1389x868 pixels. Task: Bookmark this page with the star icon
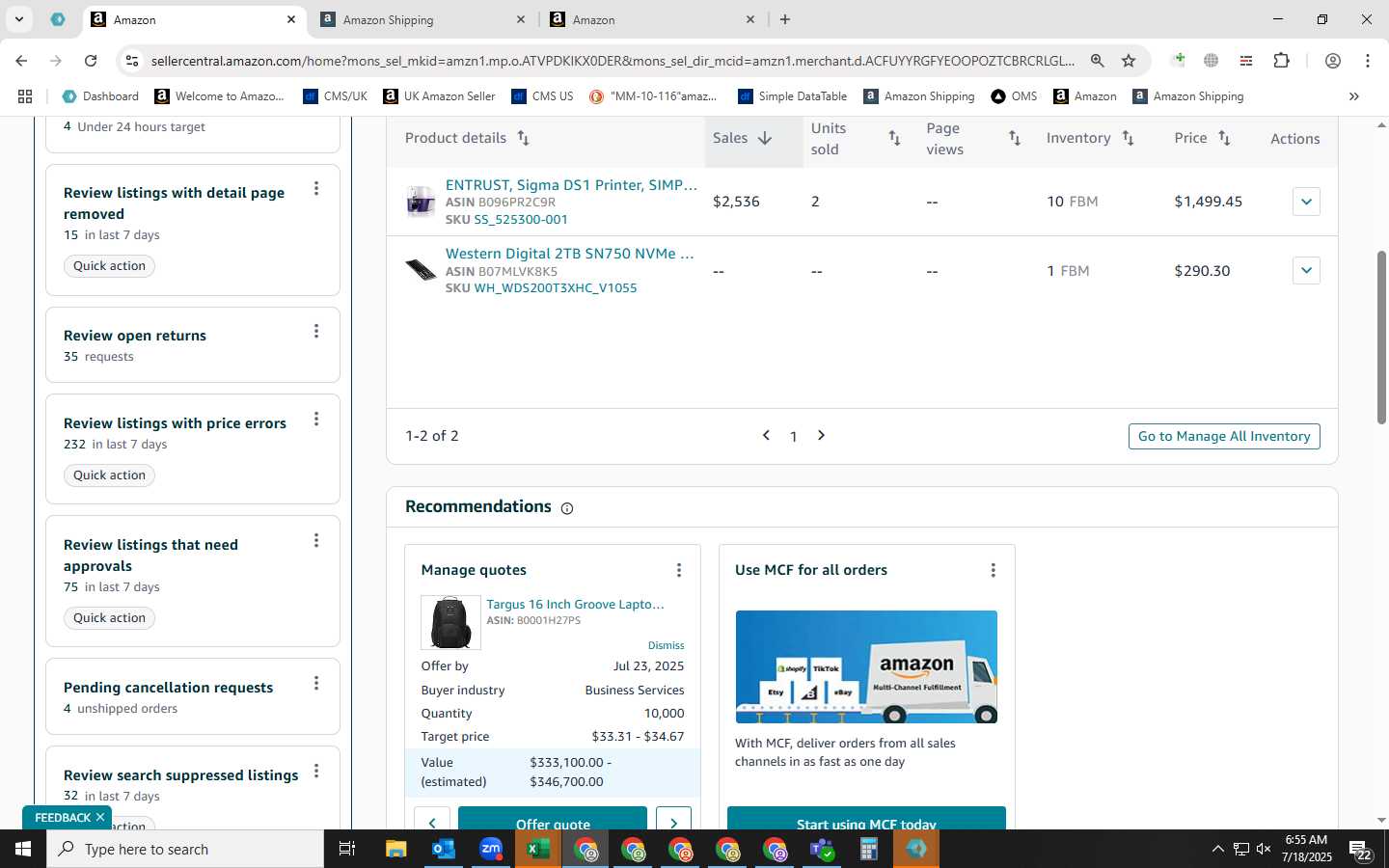[1129, 61]
